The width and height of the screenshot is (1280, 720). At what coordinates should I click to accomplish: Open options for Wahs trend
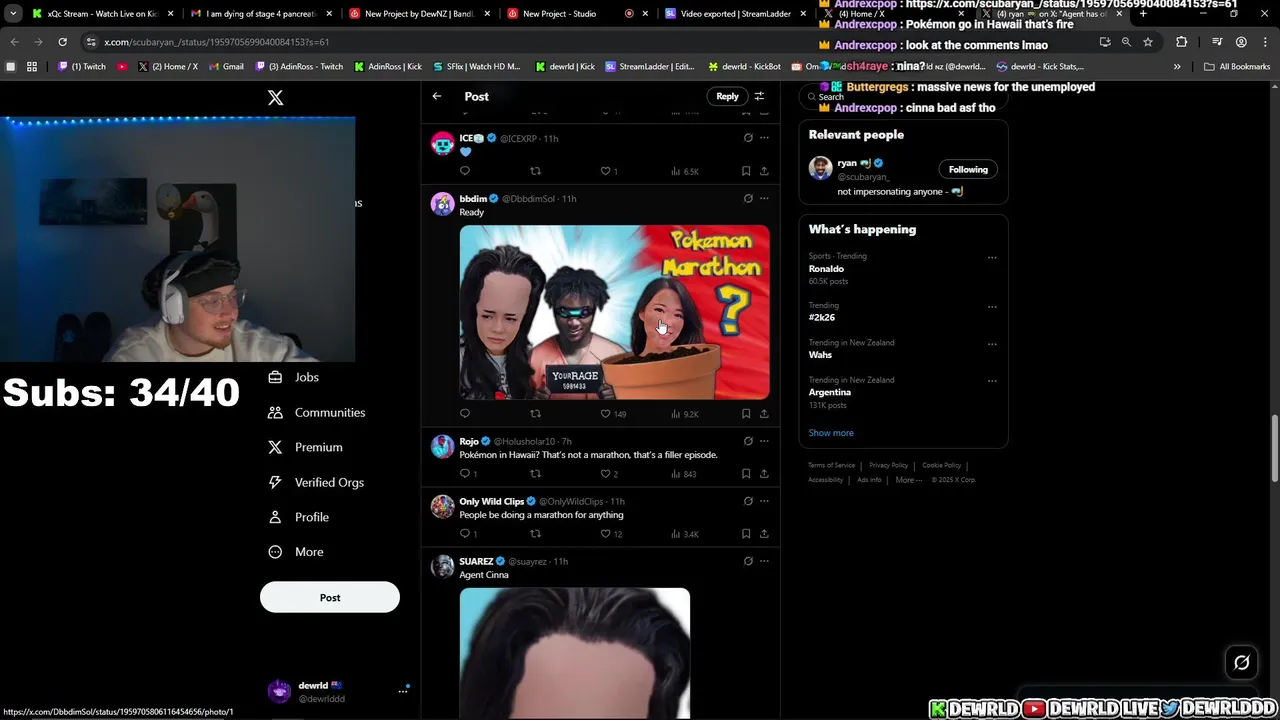click(x=992, y=344)
